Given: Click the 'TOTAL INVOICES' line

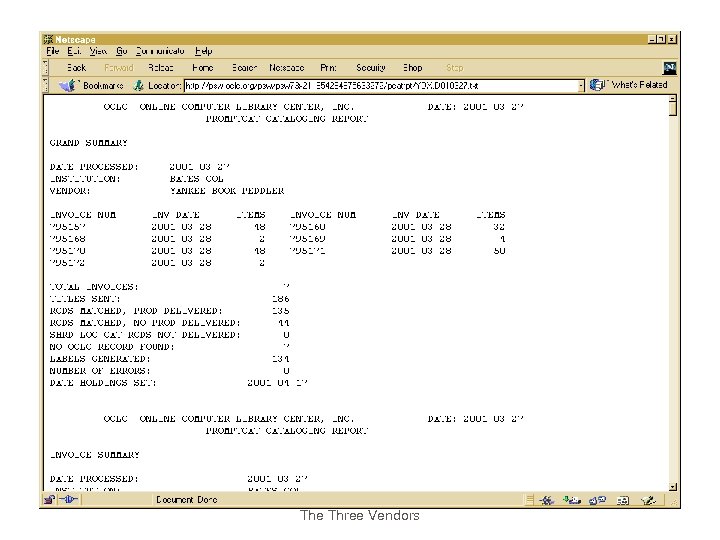Looking at the screenshot, I should pyautogui.click(x=169, y=287).
